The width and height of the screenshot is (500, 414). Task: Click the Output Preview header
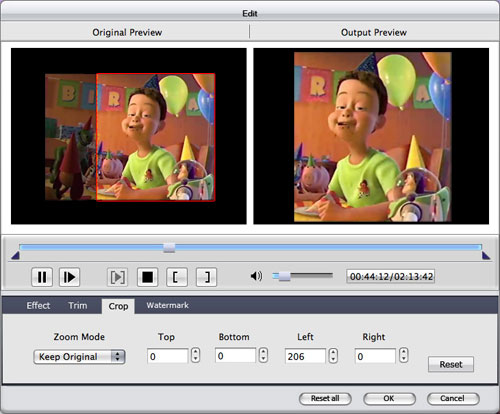374,32
